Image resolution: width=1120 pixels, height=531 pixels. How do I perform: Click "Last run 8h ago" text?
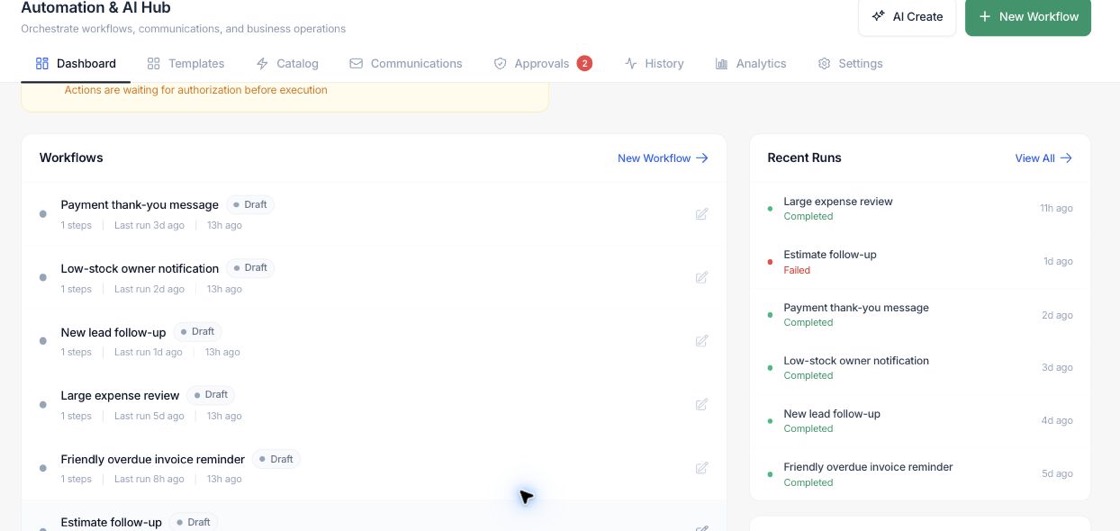[x=149, y=479]
